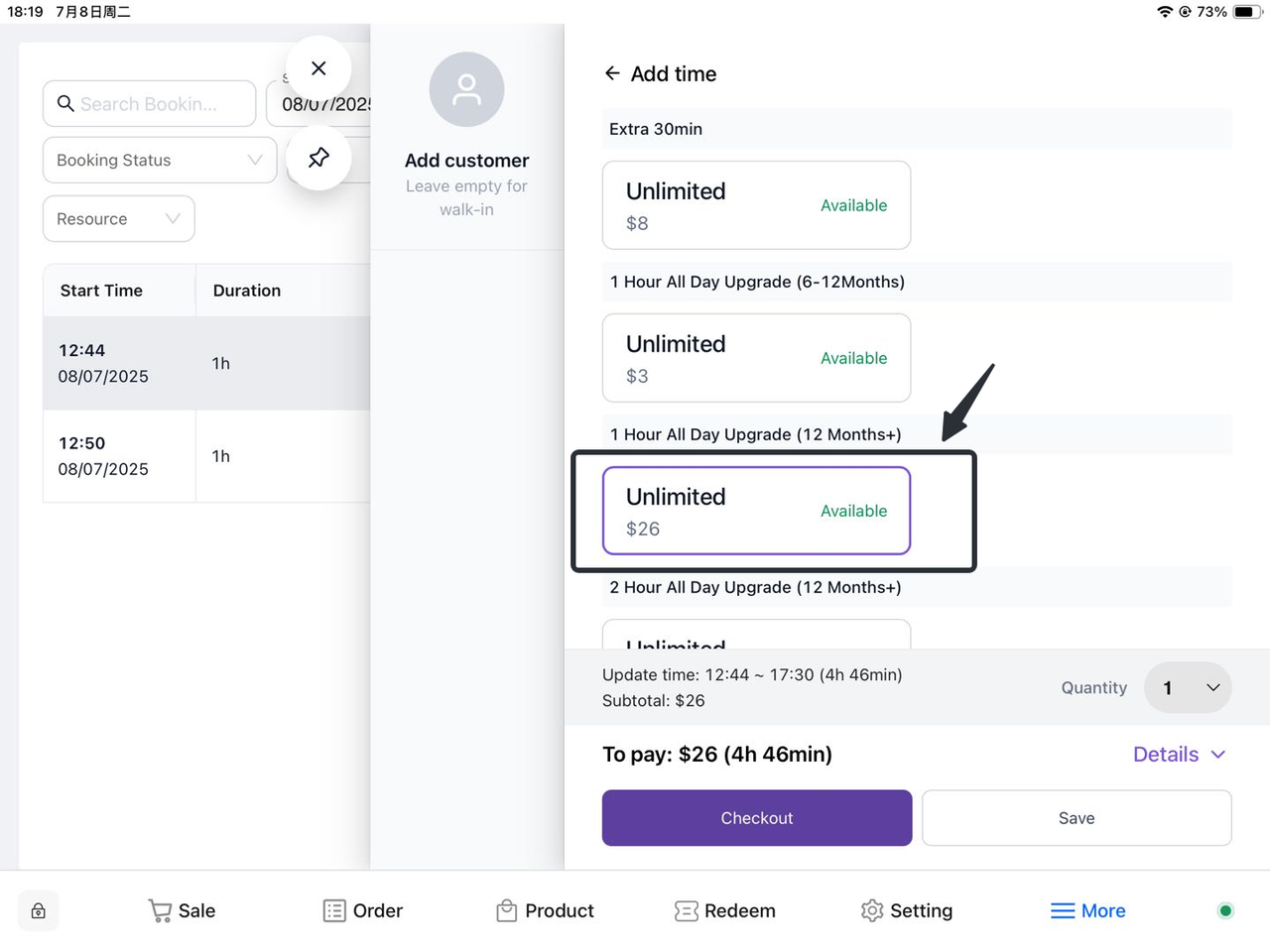The height and width of the screenshot is (952, 1270).
Task: Open the More menu
Action: (1088, 910)
